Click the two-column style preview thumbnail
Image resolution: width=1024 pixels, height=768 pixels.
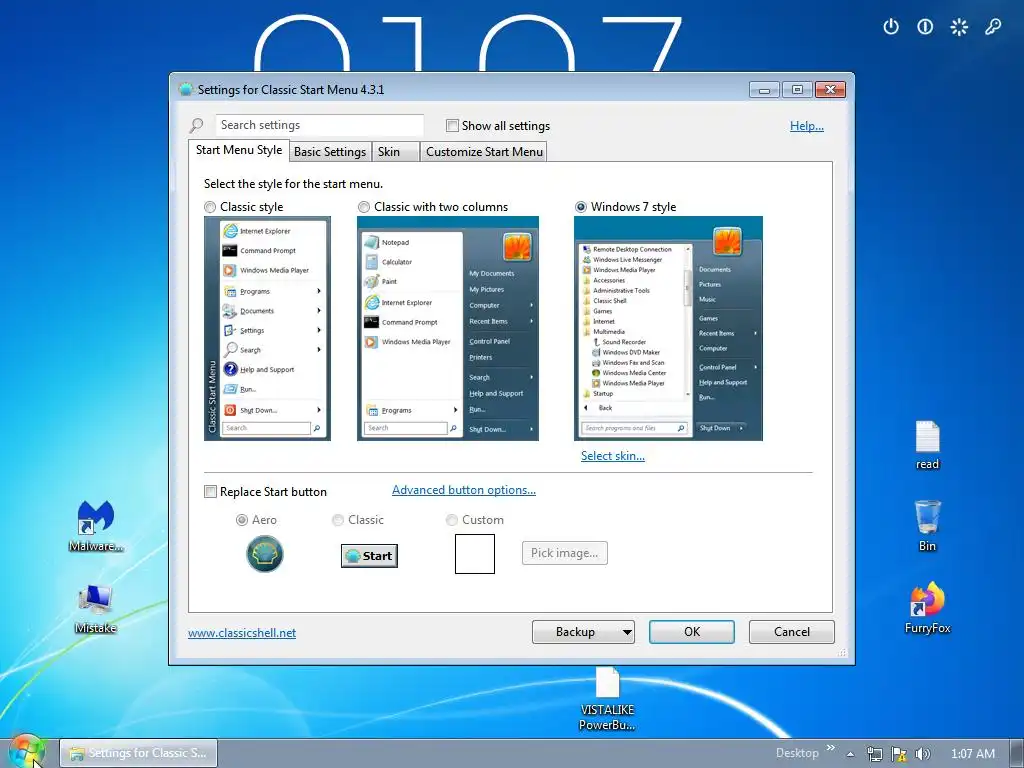(447, 328)
